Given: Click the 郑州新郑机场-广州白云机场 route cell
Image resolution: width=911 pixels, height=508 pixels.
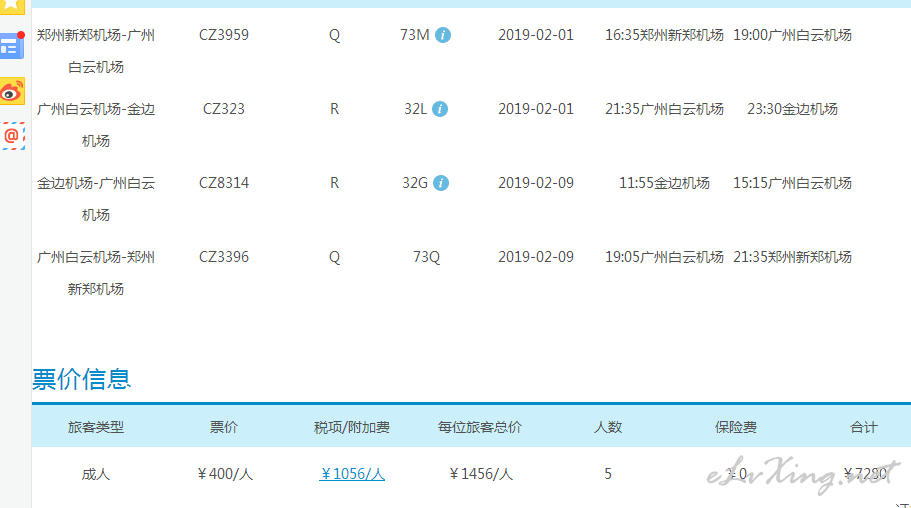Looking at the screenshot, I should pos(96,51).
